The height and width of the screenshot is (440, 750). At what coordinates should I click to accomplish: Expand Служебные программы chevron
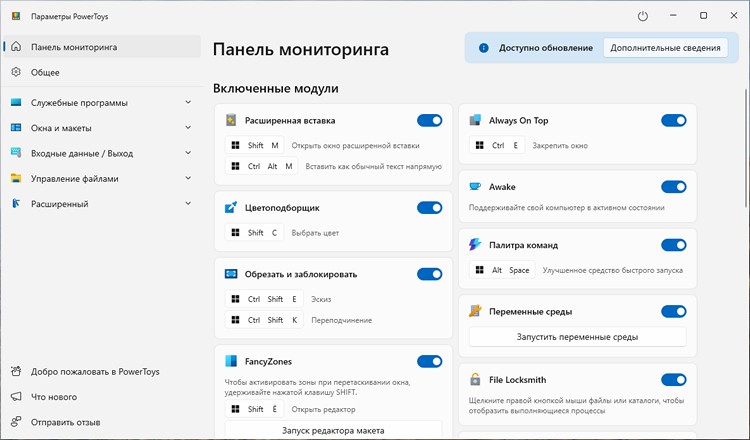(188, 102)
